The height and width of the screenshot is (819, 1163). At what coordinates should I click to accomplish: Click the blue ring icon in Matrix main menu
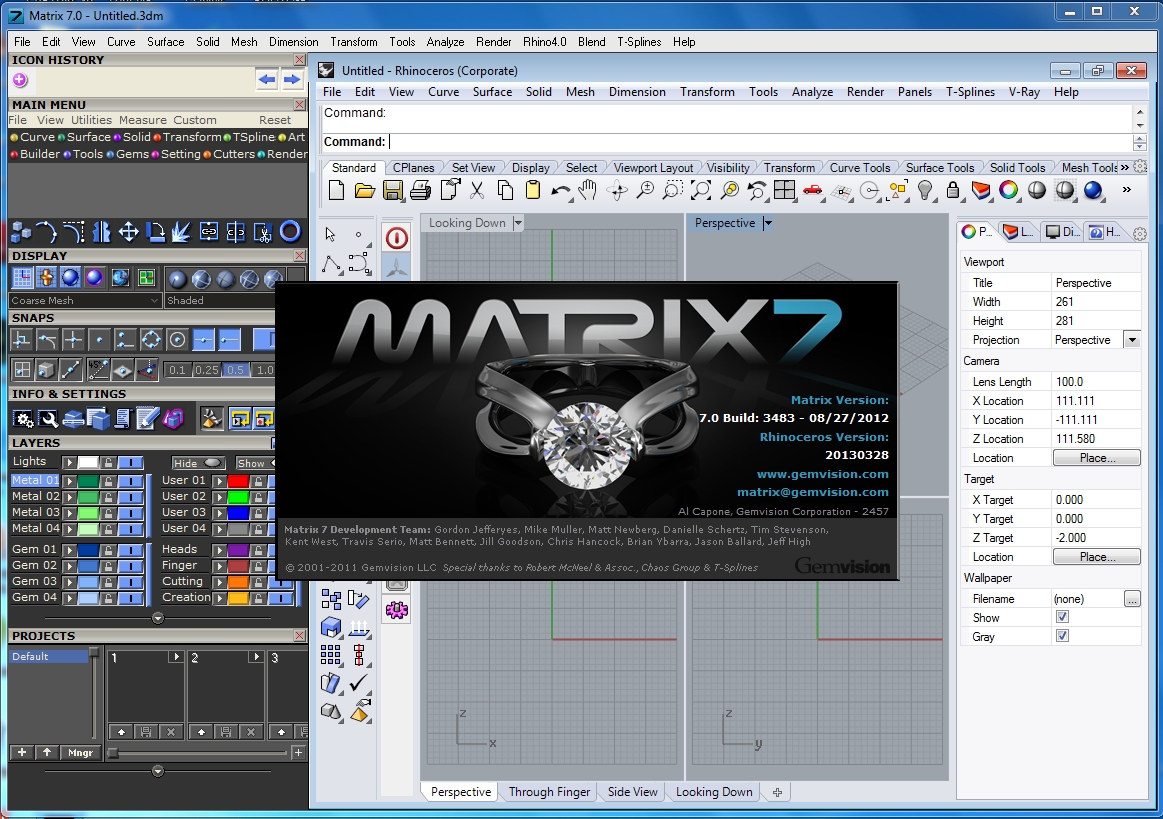tap(290, 232)
